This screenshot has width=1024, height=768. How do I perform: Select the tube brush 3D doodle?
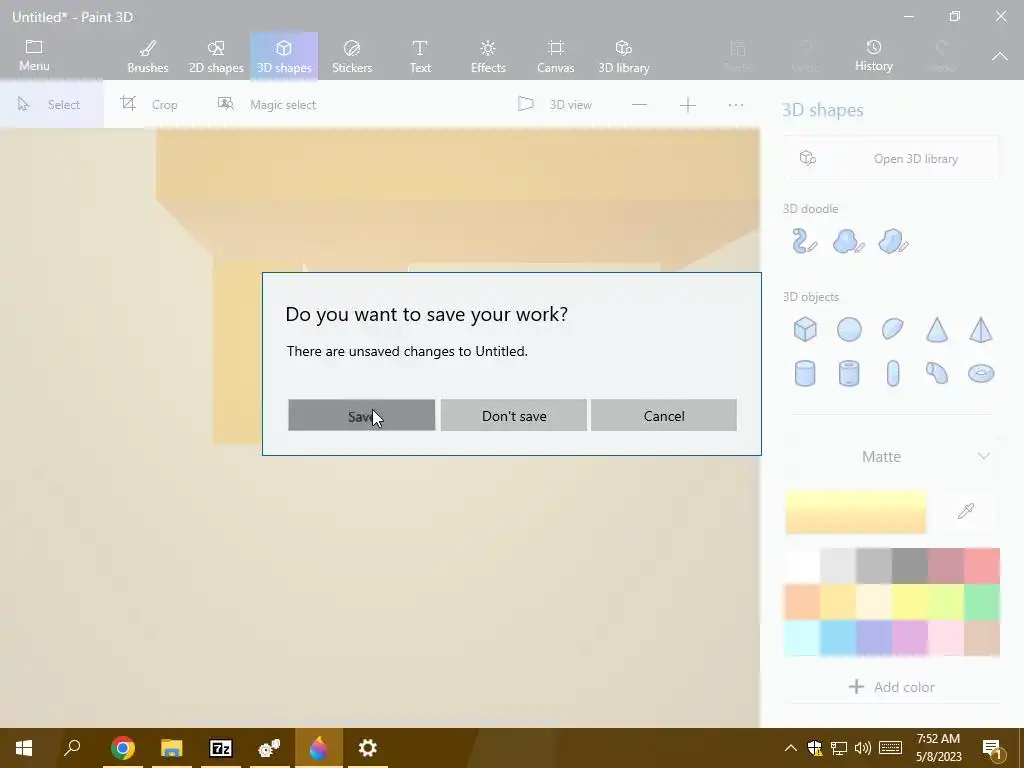coord(804,241)
